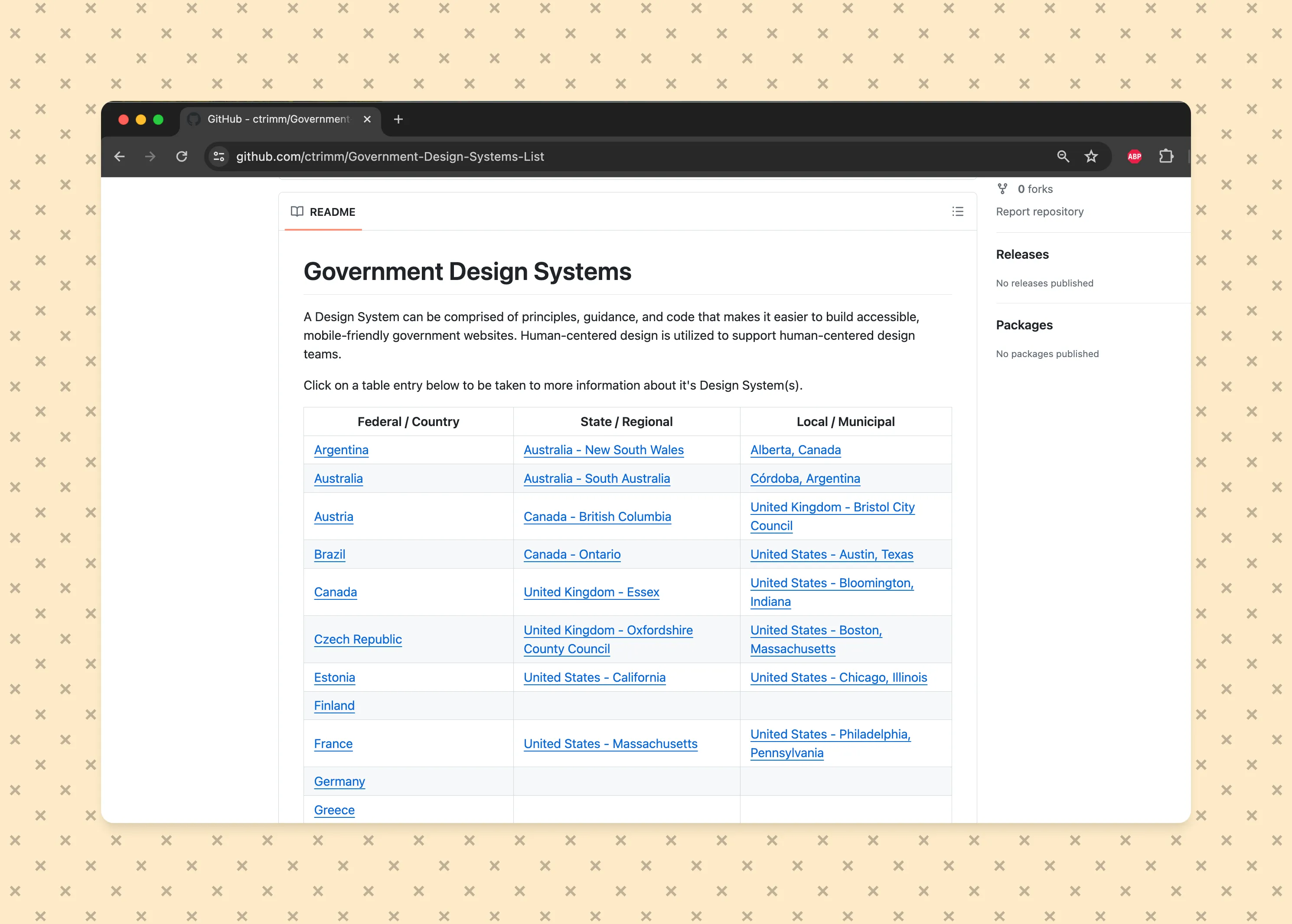The image size is (1292, 924).
Task: Open Canada - British Columbia link
Action: [597, 517]
